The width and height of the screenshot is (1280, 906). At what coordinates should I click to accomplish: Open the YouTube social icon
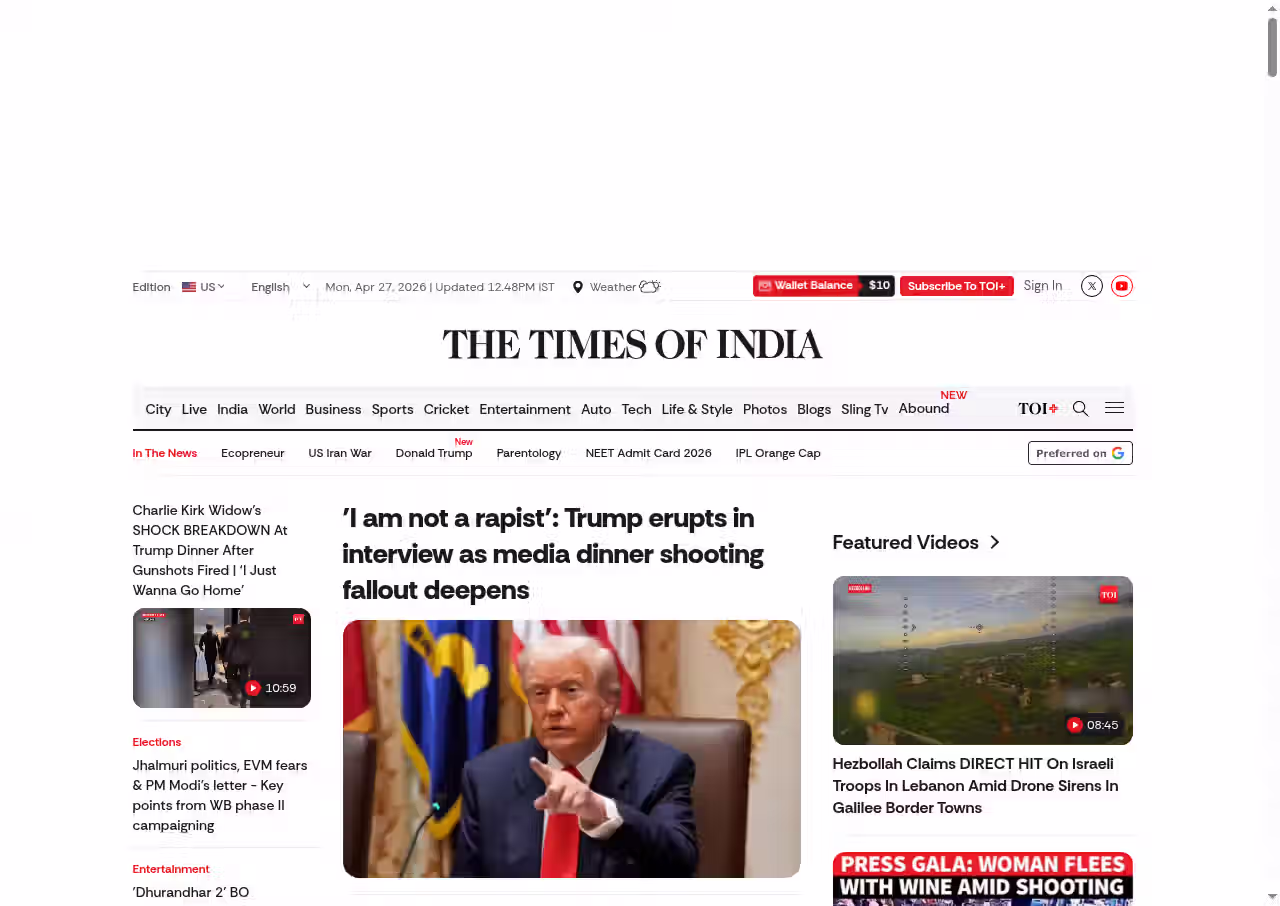tap(1122, 286)
